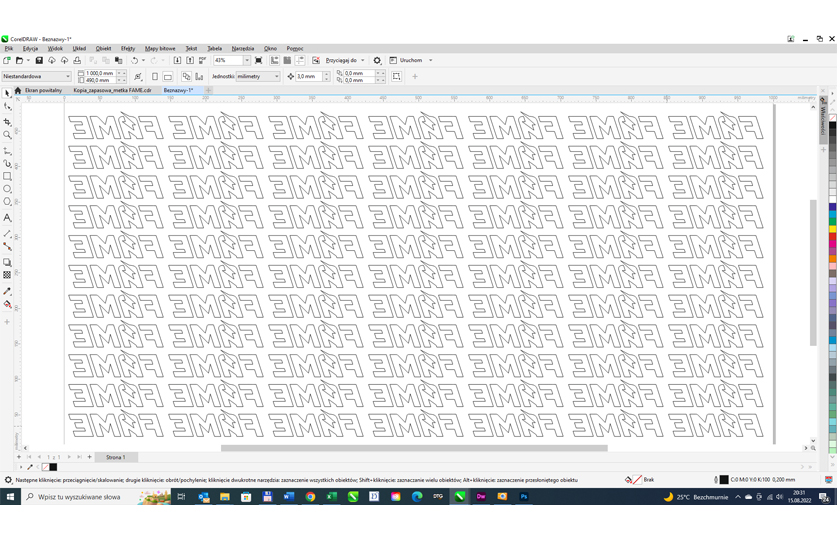This screenshot has height=540, width=840.
Task: Activate the Ellipse tool
Action: (7, 190)
